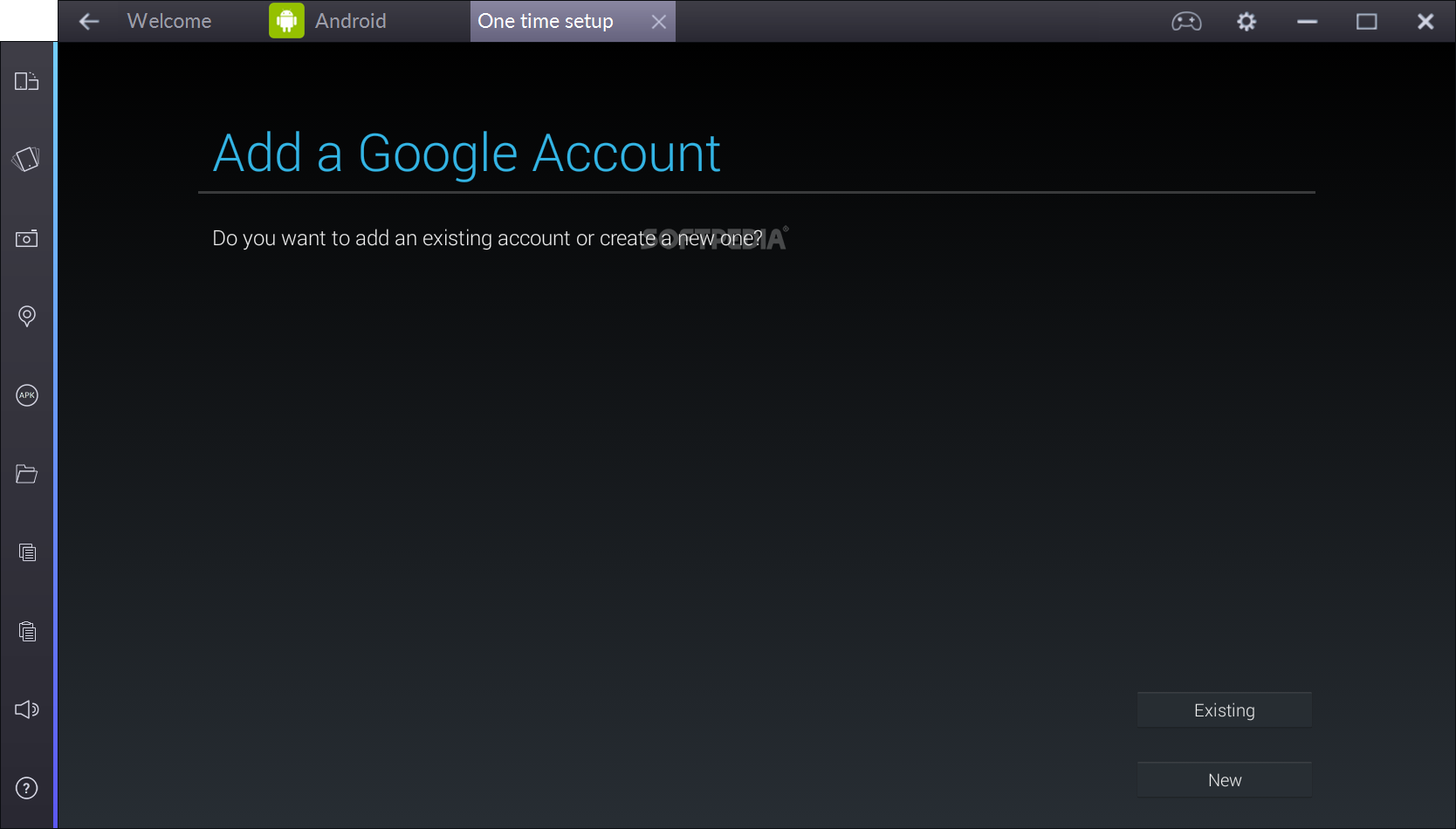Maximize the BlueStacks window

click(x=1367, y=22)
